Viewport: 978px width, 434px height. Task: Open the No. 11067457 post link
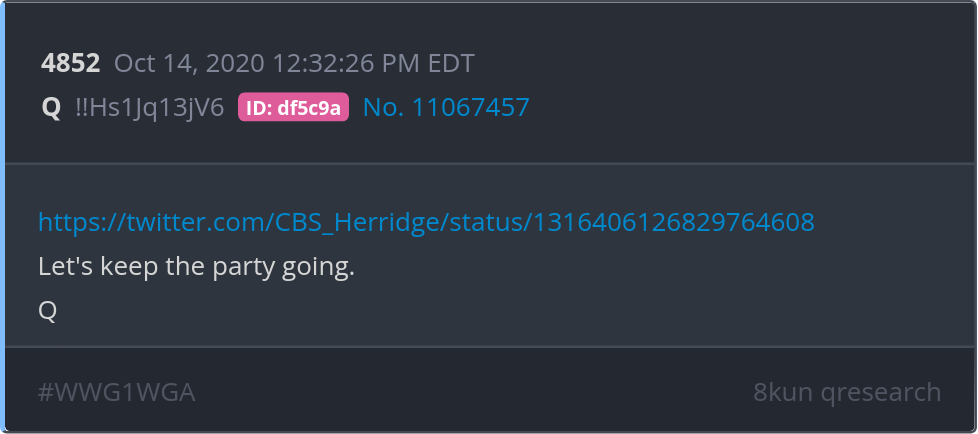(446, 107)
